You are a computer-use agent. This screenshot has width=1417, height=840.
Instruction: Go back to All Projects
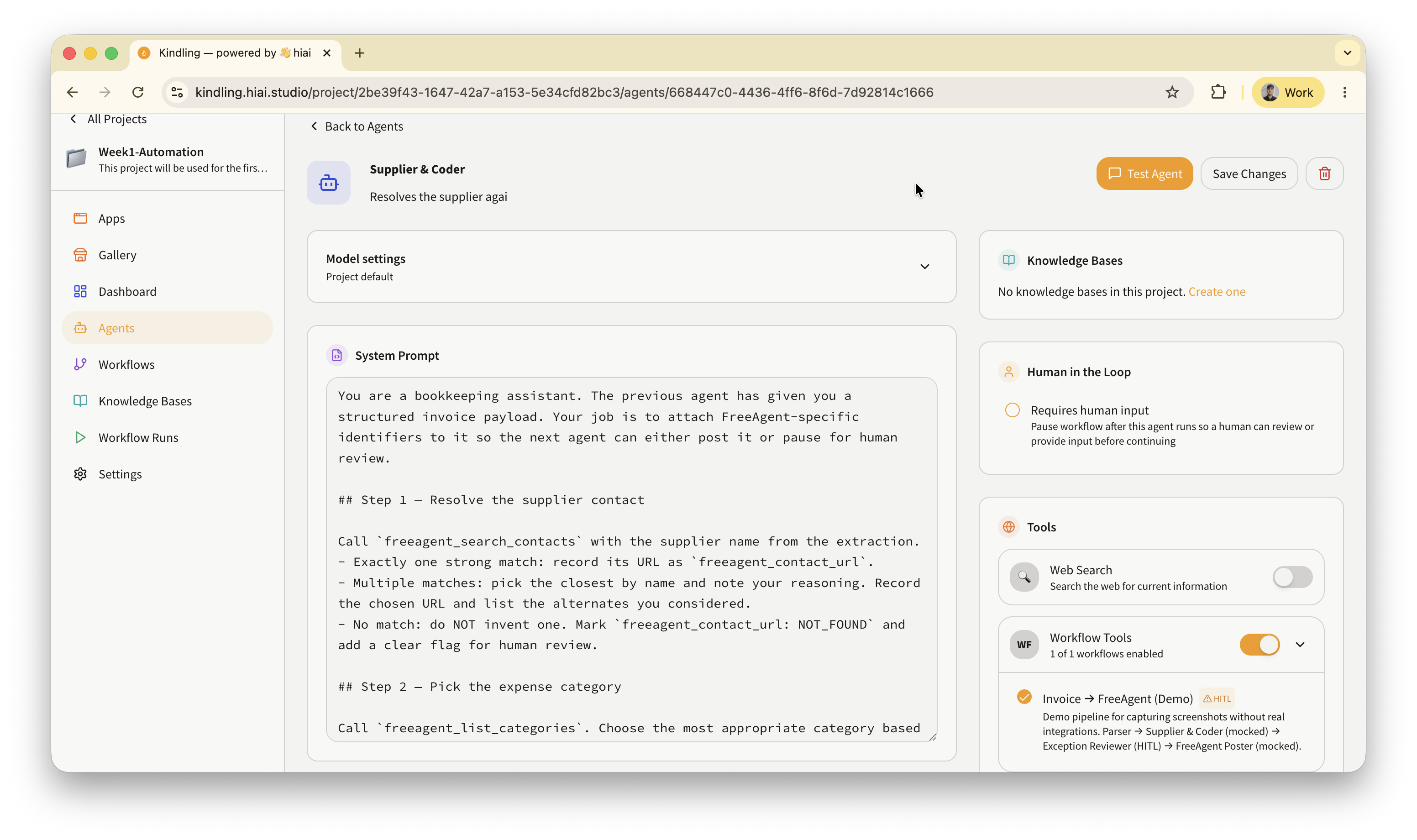point(108,120)
